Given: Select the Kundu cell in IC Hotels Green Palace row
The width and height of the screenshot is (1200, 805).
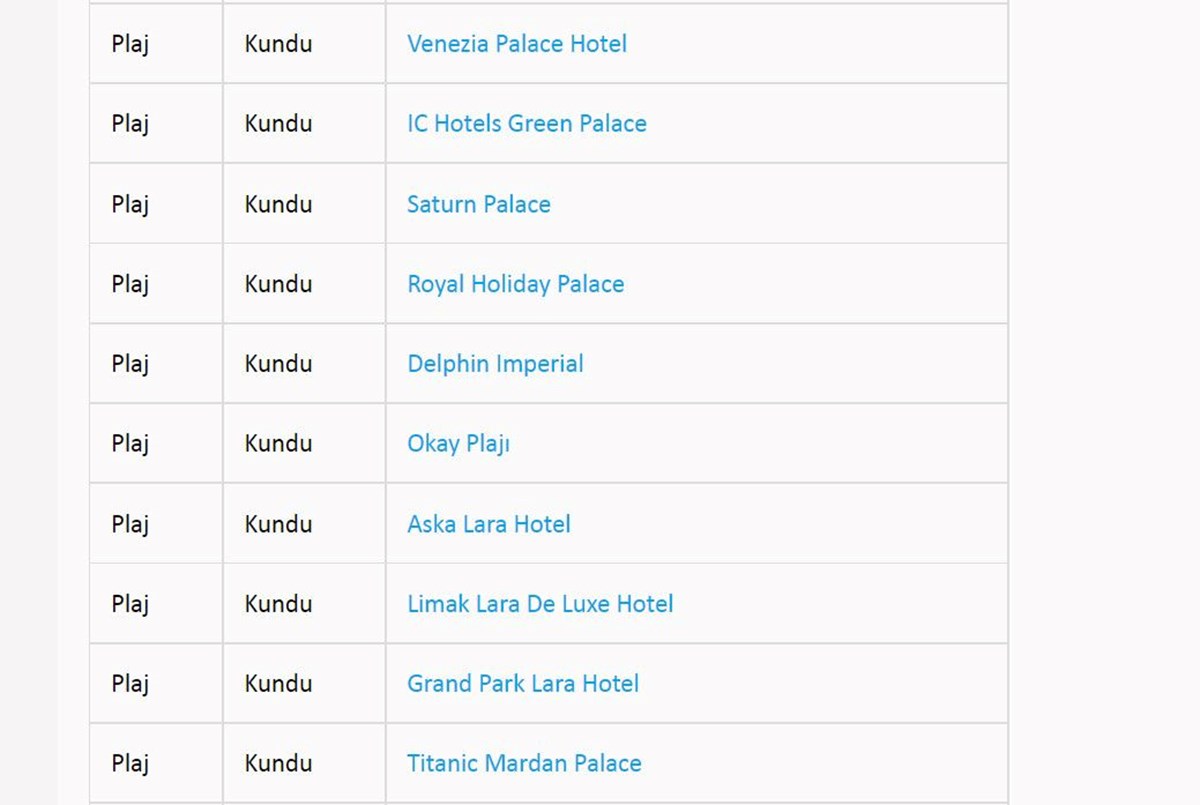Looking at the screenshot, I should point(304,124).
